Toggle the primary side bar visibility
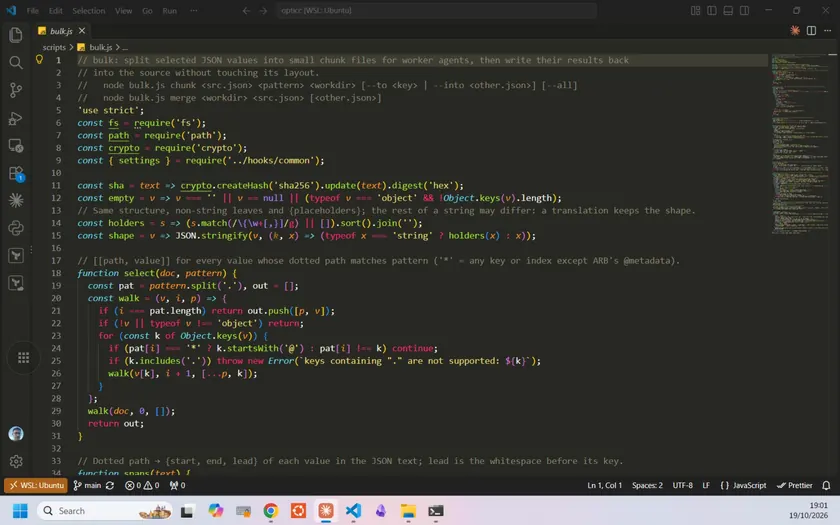Screen dimensions: 840x525 (x=712, y=10)
